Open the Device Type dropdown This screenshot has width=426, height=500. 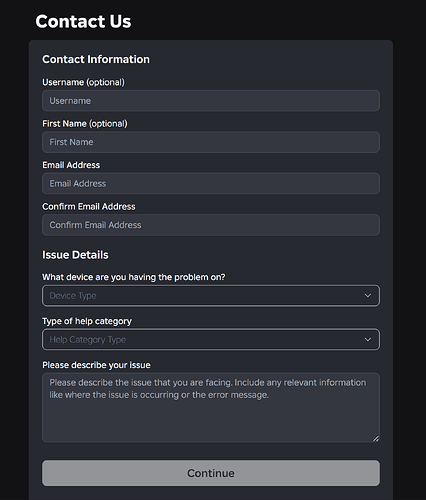pos(211,296)
